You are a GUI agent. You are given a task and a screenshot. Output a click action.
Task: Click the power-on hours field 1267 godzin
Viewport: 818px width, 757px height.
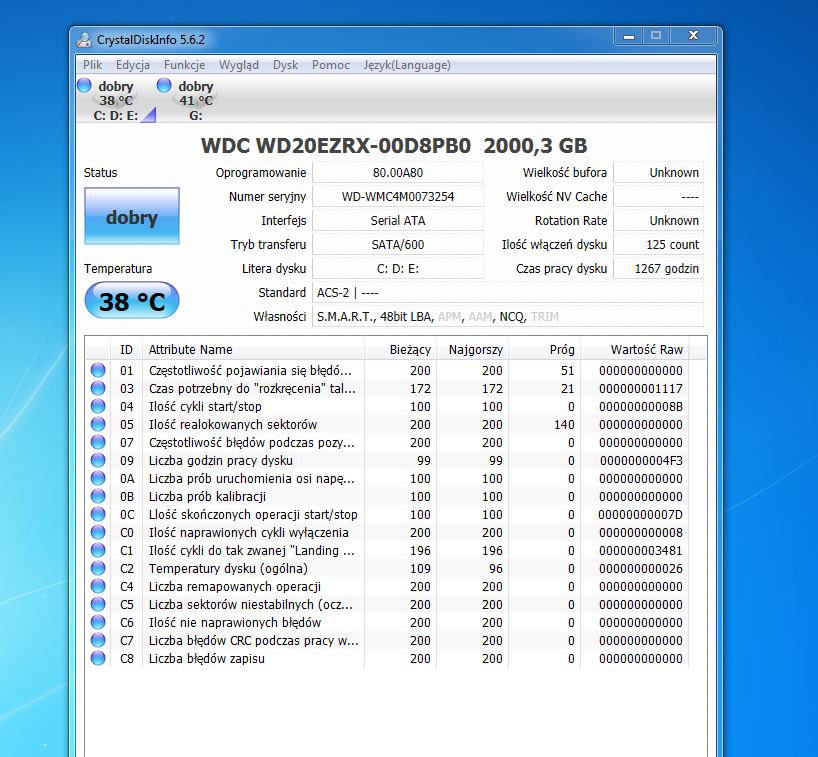(x=658, y=269)
